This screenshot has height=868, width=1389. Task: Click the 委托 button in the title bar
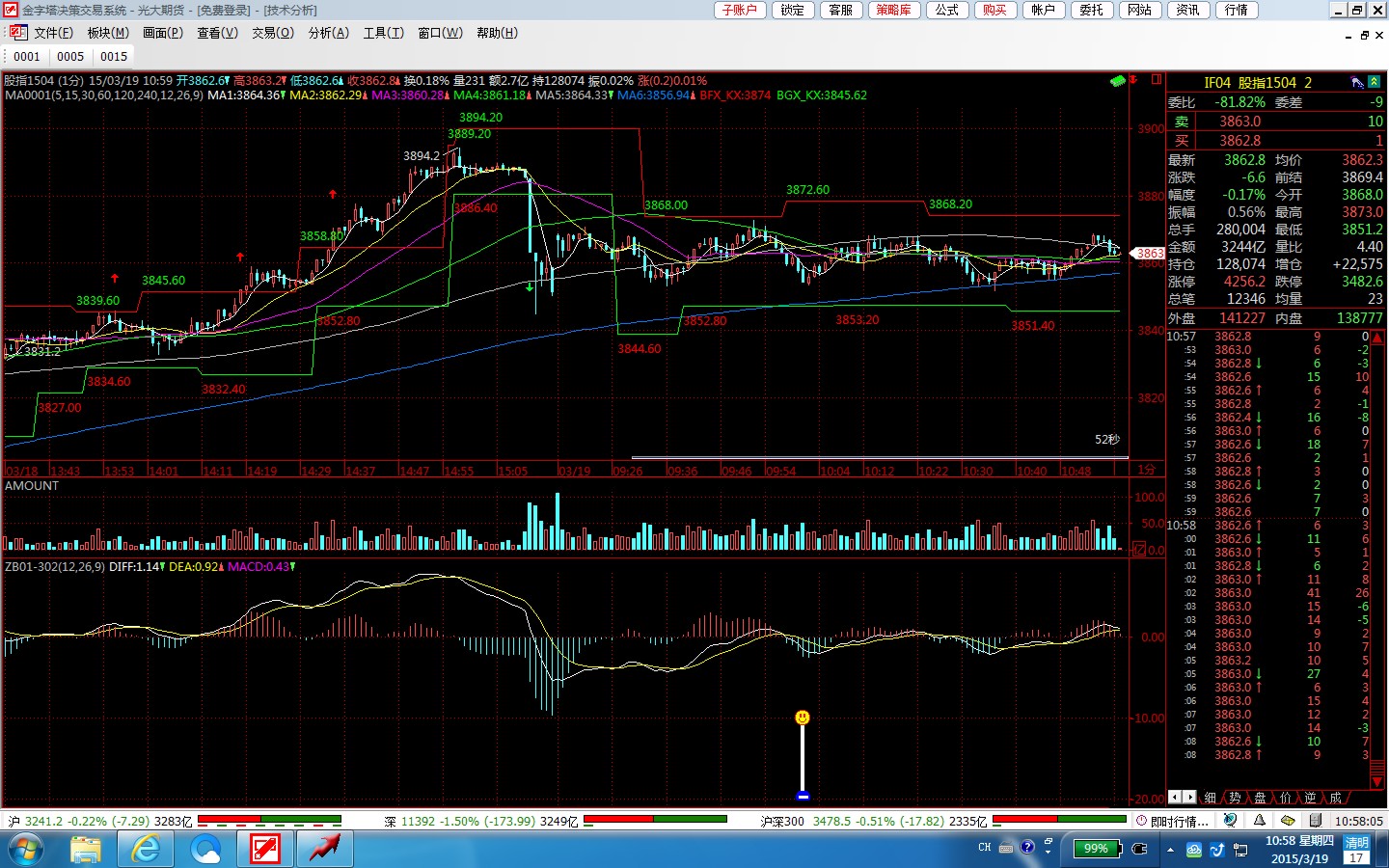click(x=1091, y=10)
